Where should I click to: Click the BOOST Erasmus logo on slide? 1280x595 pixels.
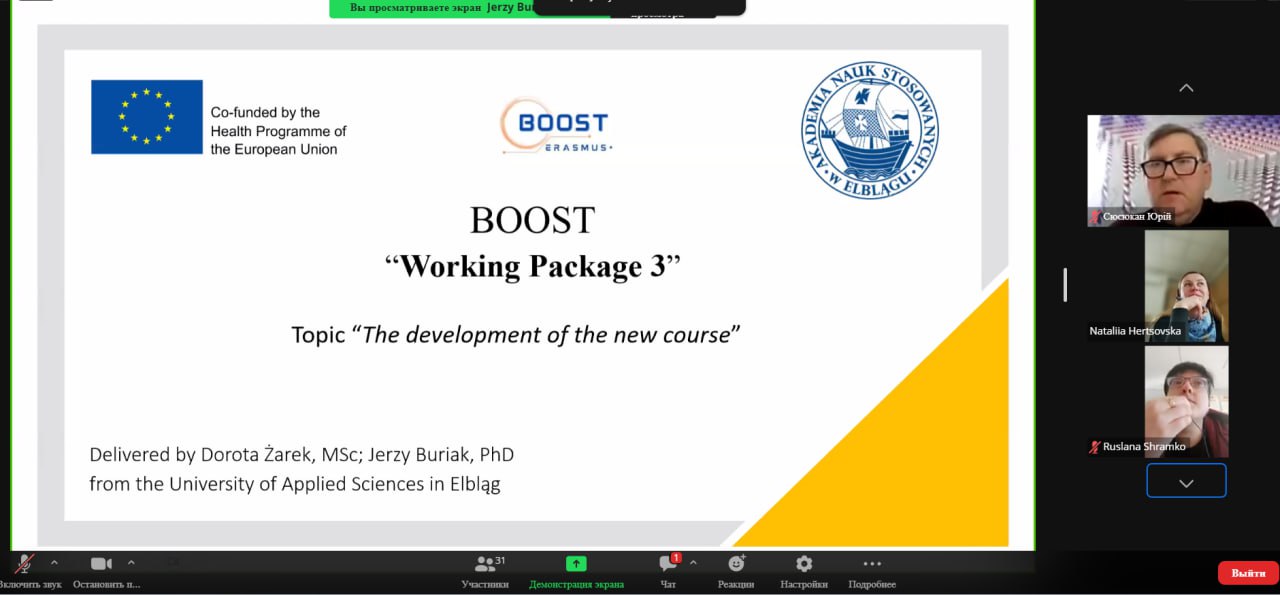click(x=555, y=126)
